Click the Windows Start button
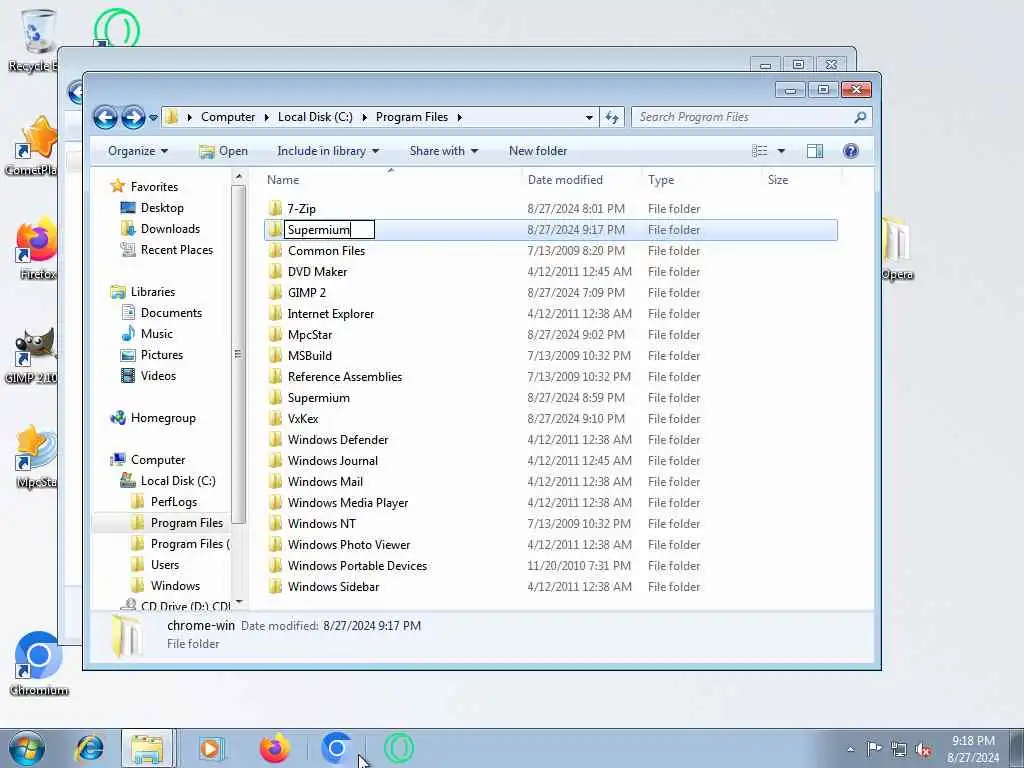The width and height of the screenshot is (1024, 768). pos(27,748)
